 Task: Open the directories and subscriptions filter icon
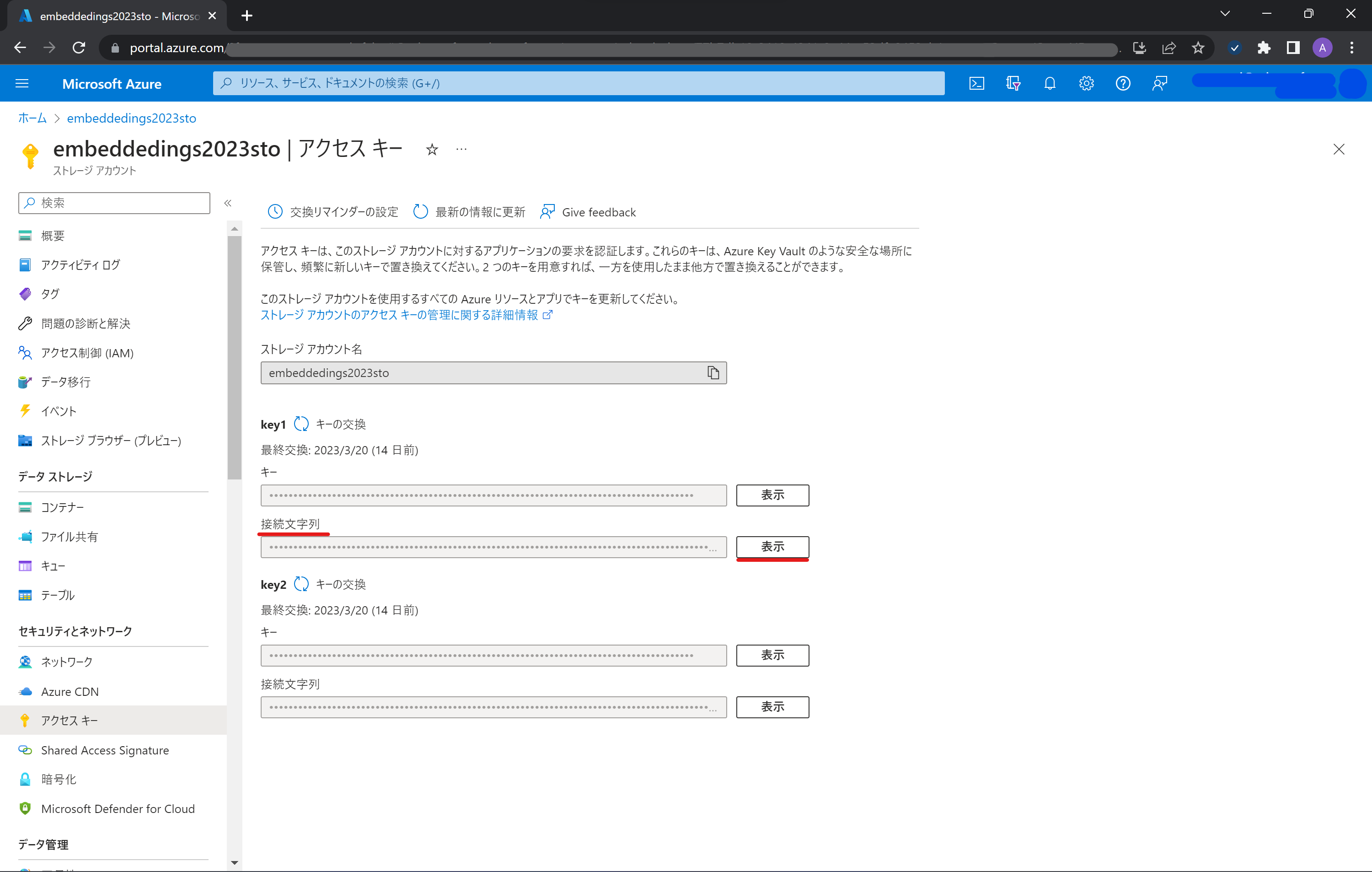tap(1013, 83)
